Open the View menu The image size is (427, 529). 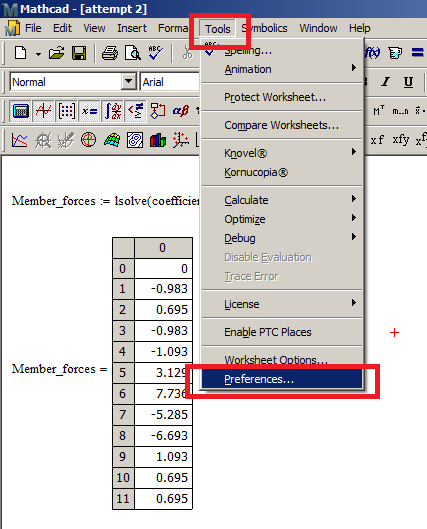(94, 28)
